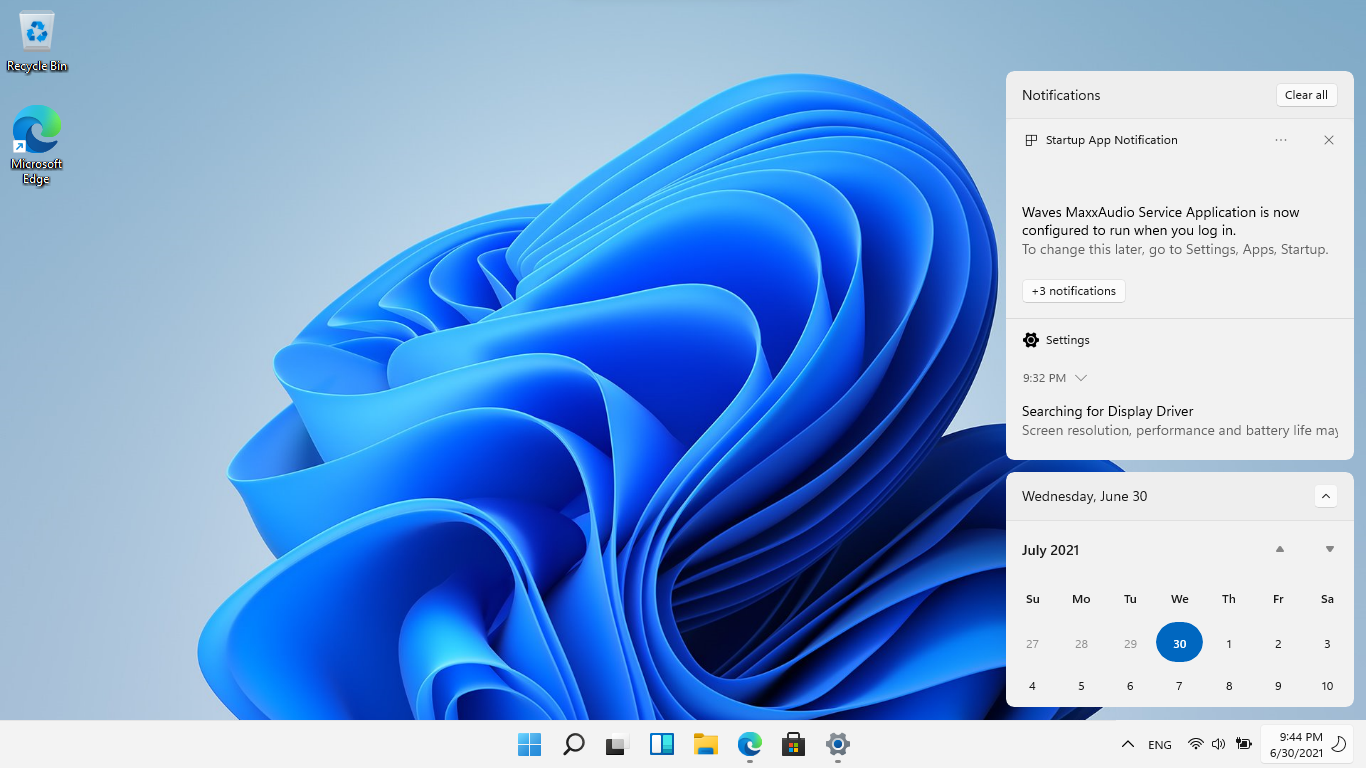This screenshot has height=768, width=1366.
Task: Click the July 2021 month header
Action: coord(1050,550)
